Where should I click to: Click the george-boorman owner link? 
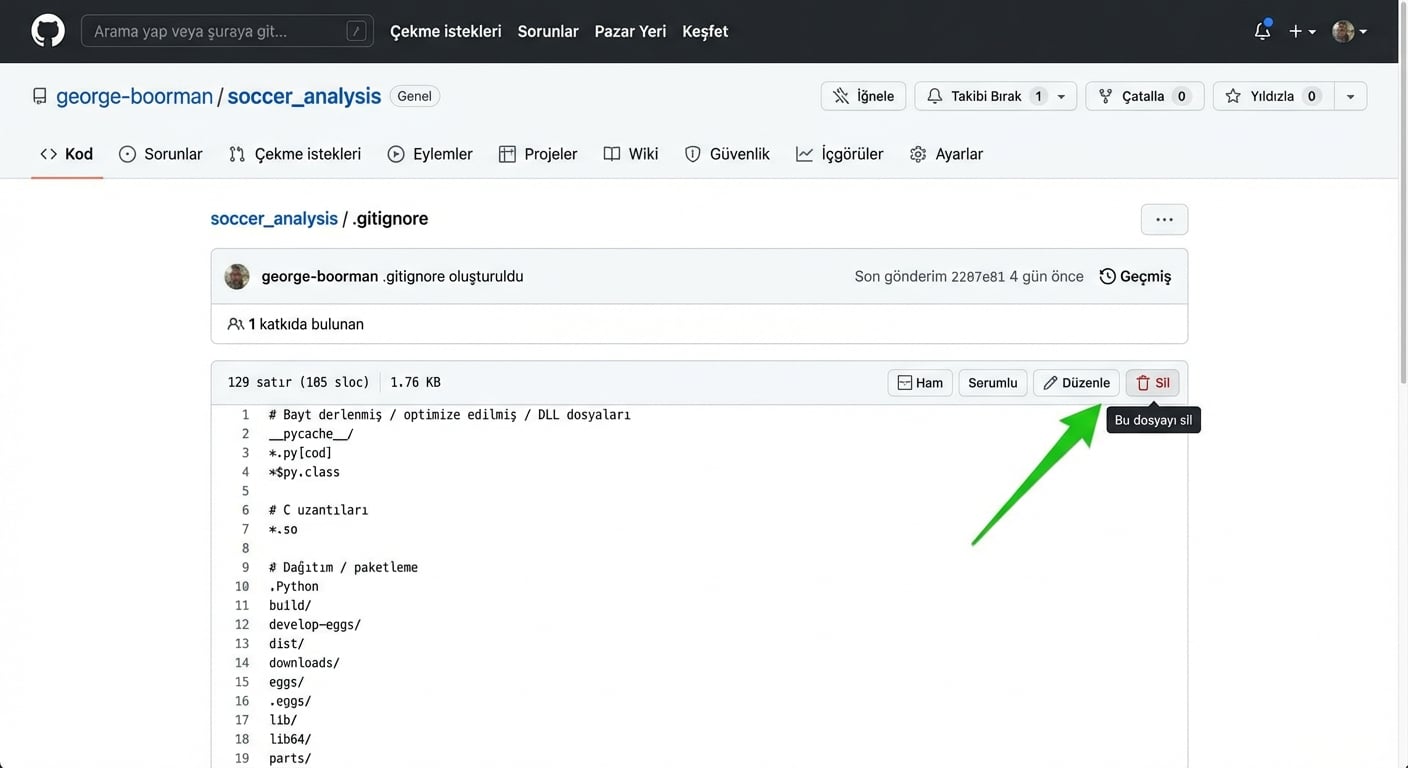[x=134, y=96]
